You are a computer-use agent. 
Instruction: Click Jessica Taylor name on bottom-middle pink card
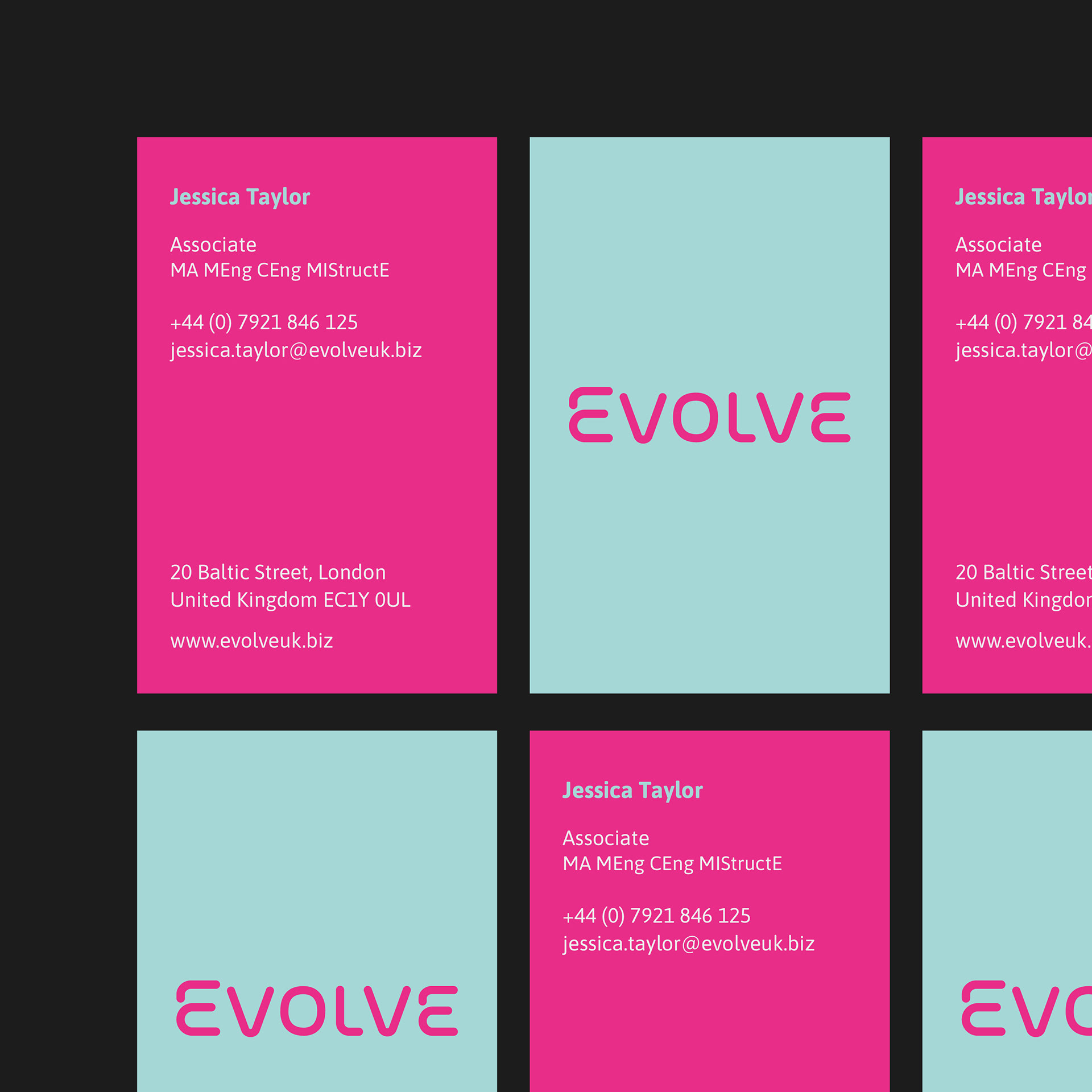[632, 791]
